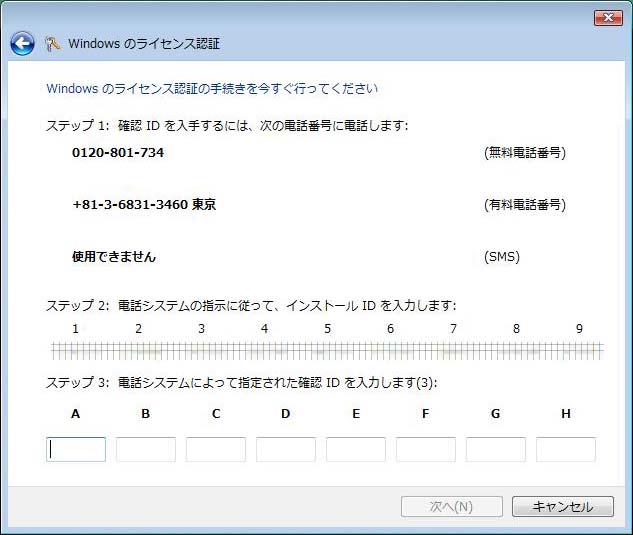Click the 使用できません SMS entry
This screenshot has width=633, height=535.
point(114,256)
